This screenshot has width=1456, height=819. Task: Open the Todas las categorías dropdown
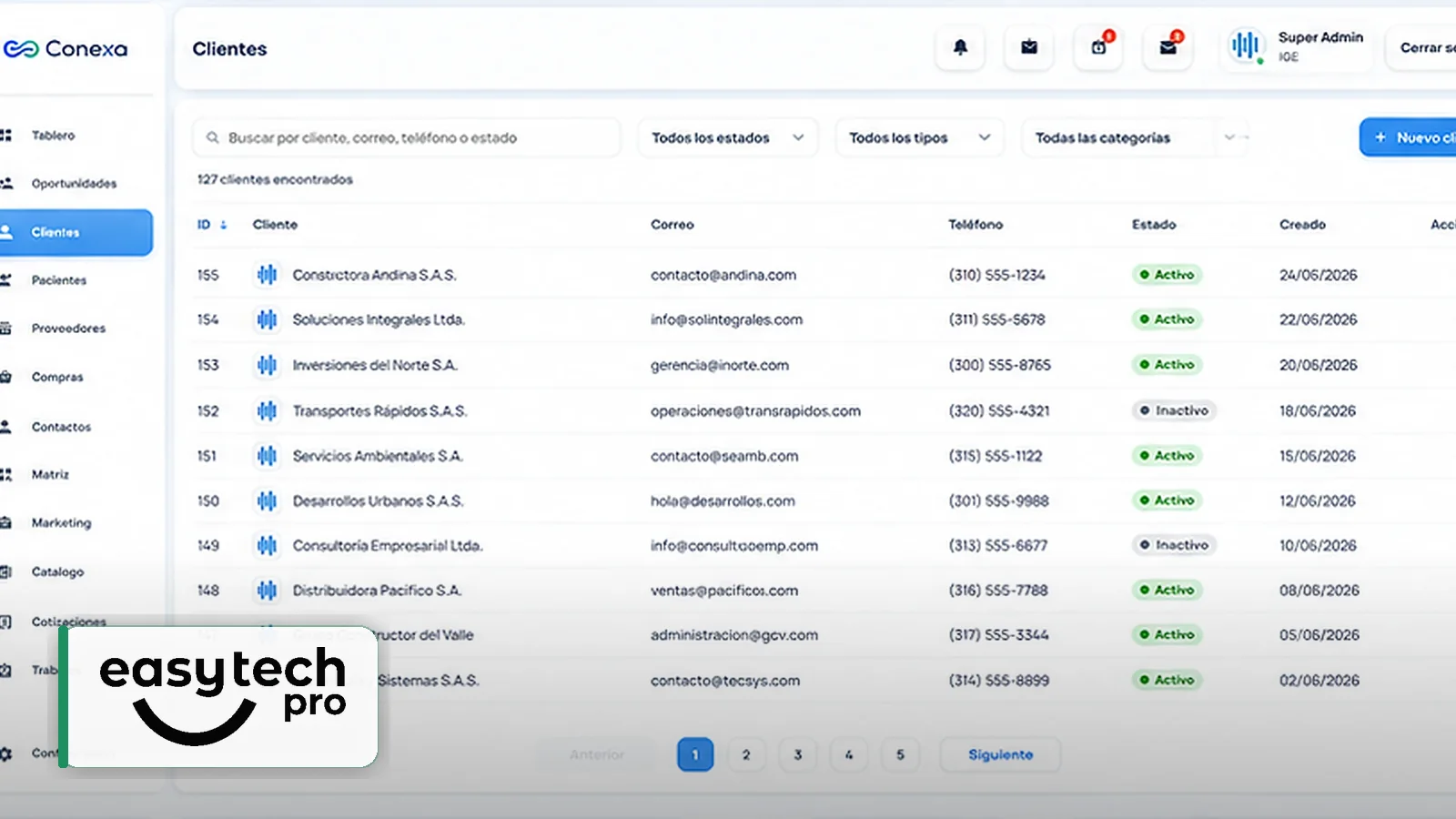click(x=1136, y=137)
